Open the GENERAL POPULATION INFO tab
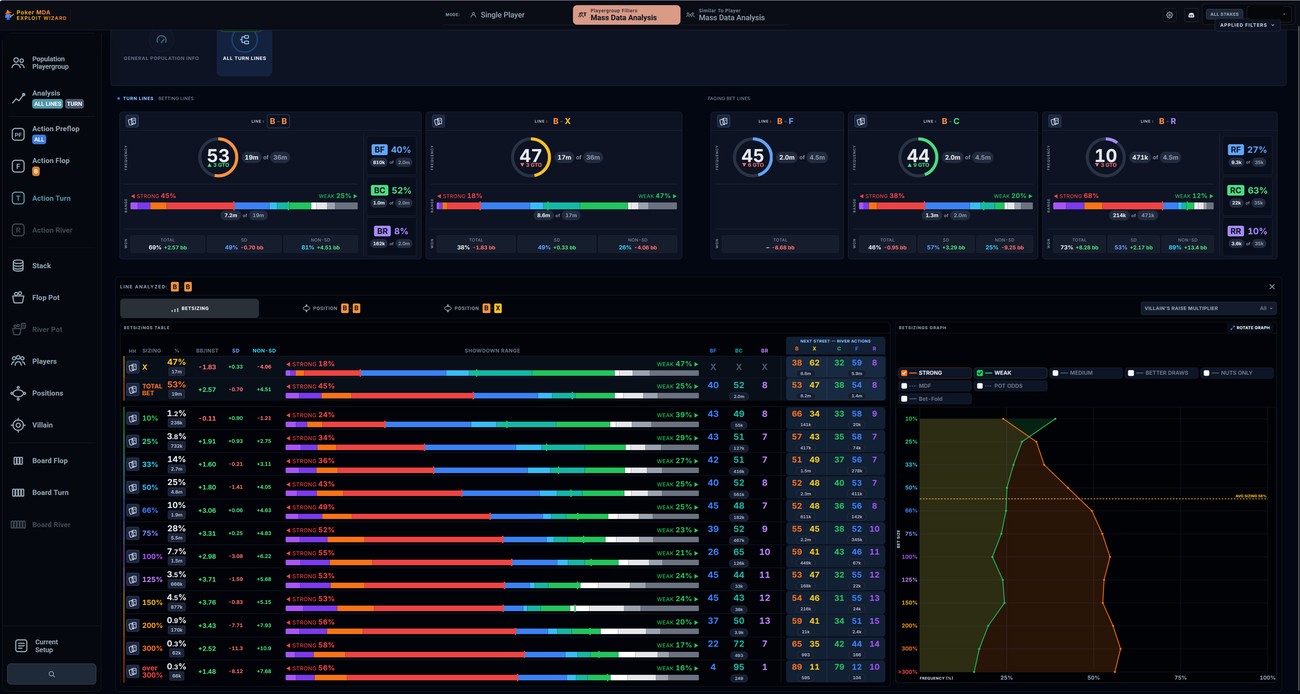 pyautogui.click(x=161, y=48)
